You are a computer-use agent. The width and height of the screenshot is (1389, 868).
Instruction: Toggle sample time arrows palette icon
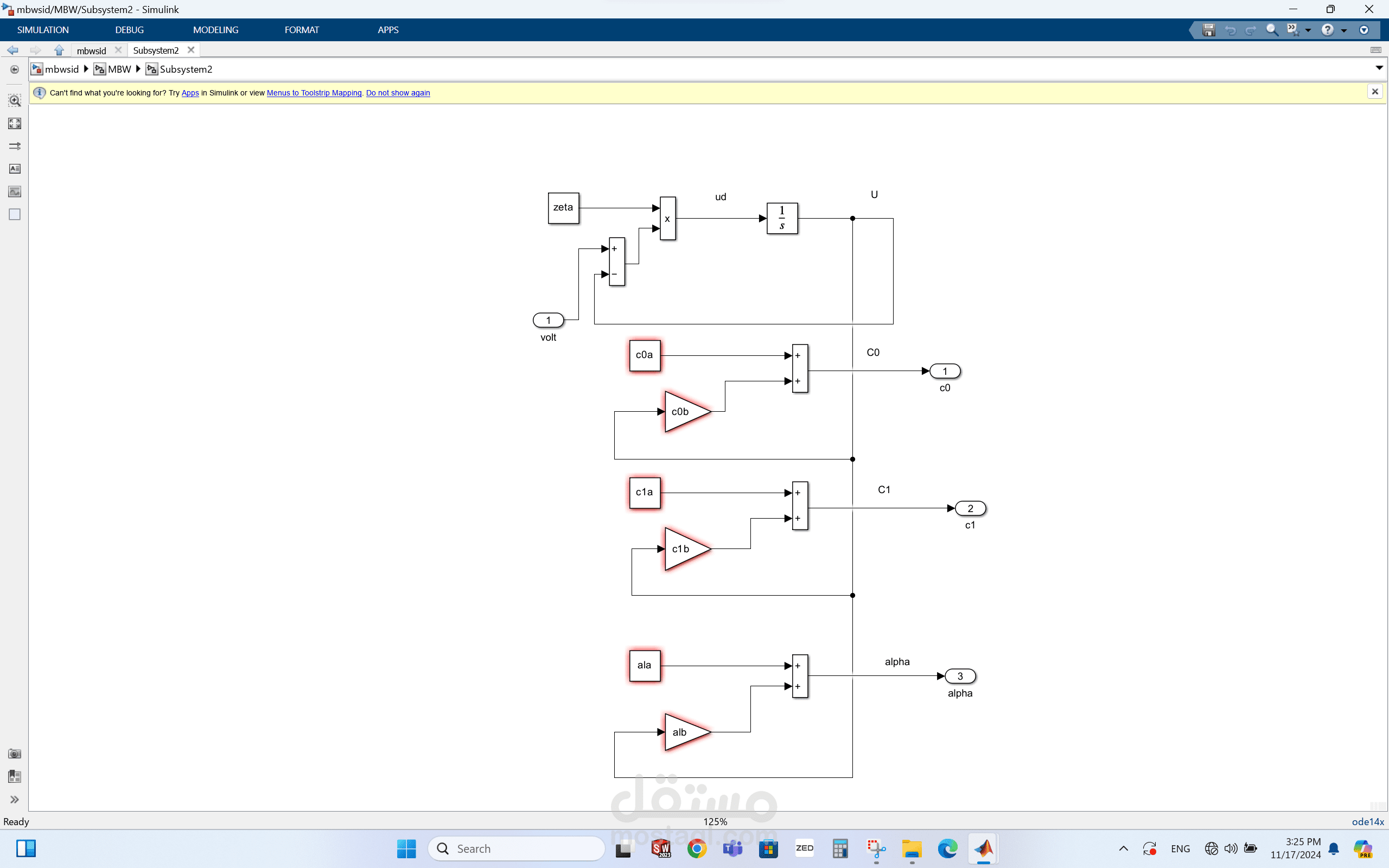point(14,146)
